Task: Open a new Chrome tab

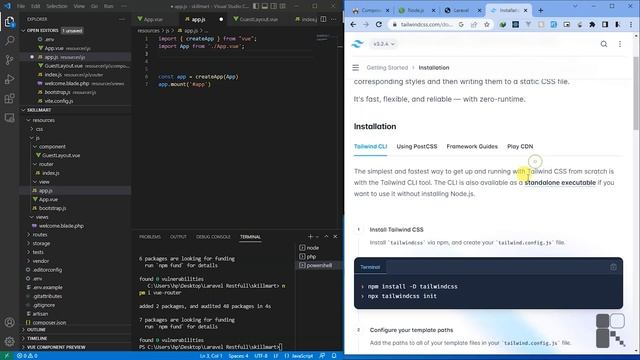Action: point(540,10)
